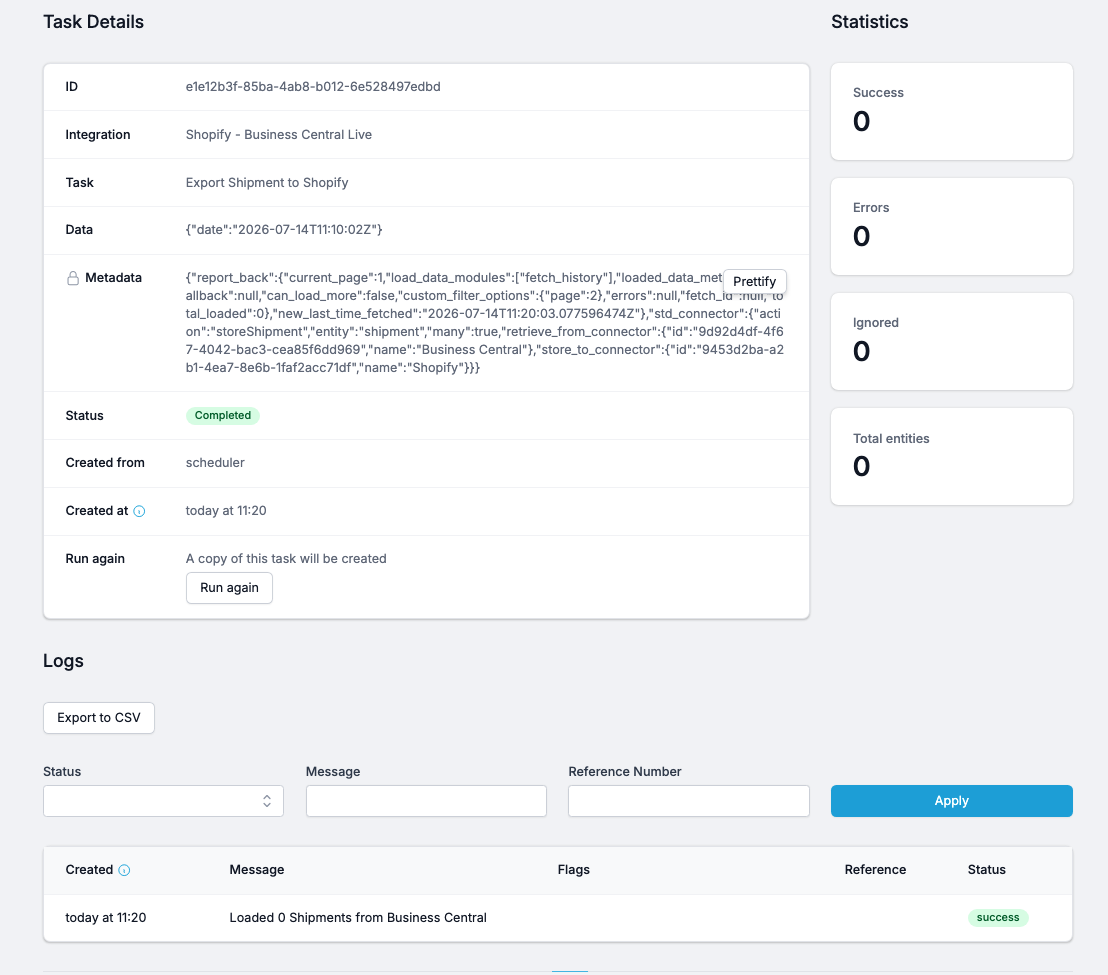Click the Total entities statistics card

(x=951, y=456)
